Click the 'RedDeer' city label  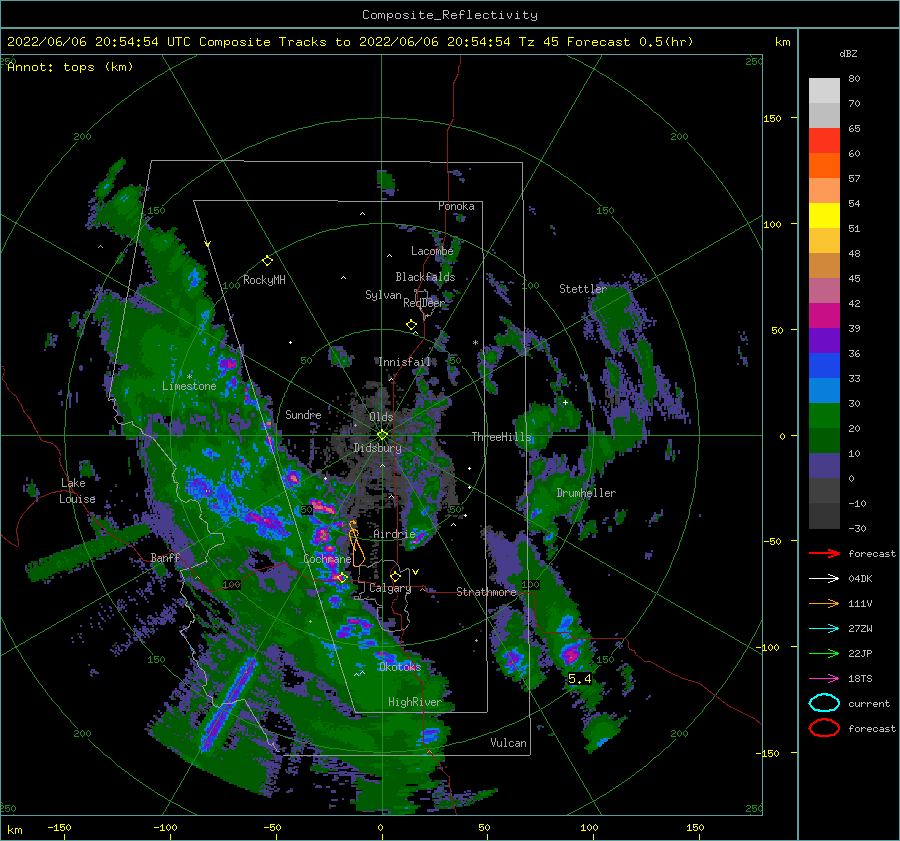(424, 303)
